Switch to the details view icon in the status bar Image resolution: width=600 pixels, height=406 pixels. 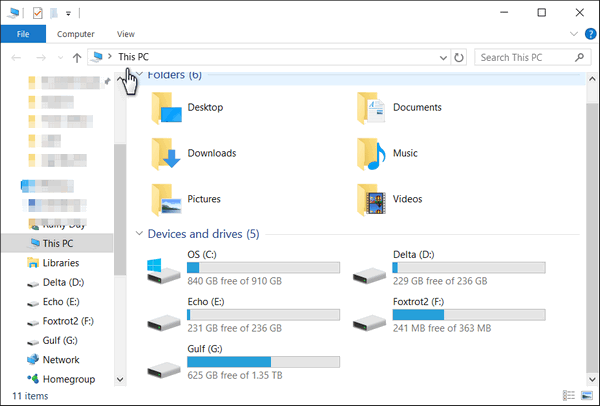tap(569, 395)
